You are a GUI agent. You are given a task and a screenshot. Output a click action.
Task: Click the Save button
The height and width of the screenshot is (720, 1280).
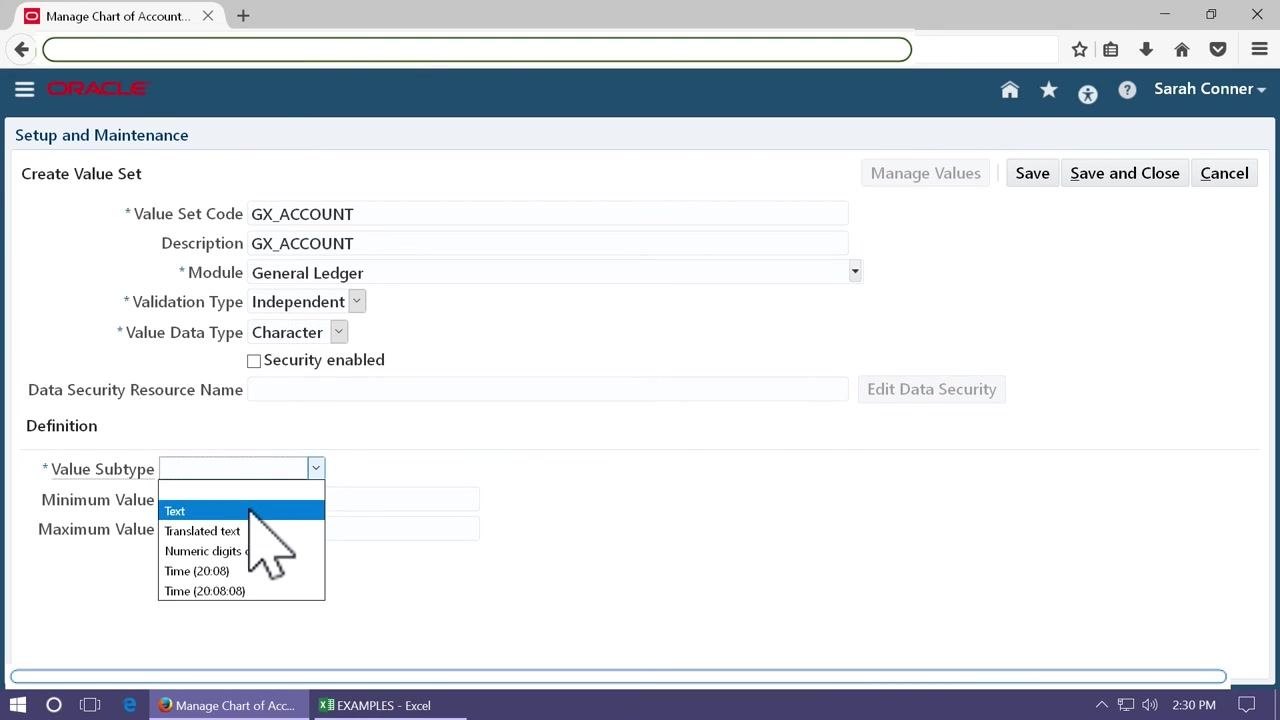pyautogui.click(x=1032, y=173)
